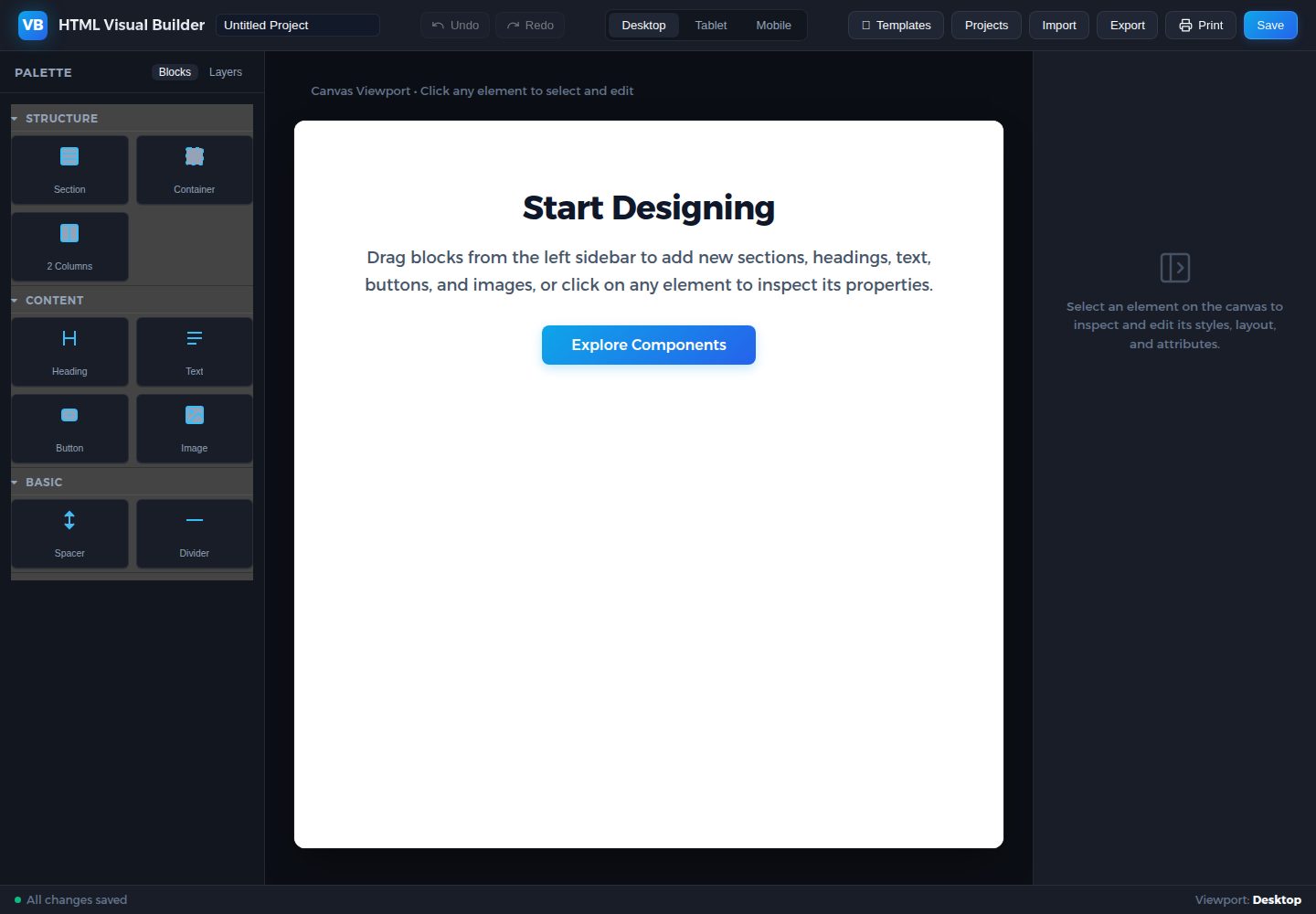Switch to the Layers tab
The height and width of the screenshot is (914, 1316).
coord(226,72)
